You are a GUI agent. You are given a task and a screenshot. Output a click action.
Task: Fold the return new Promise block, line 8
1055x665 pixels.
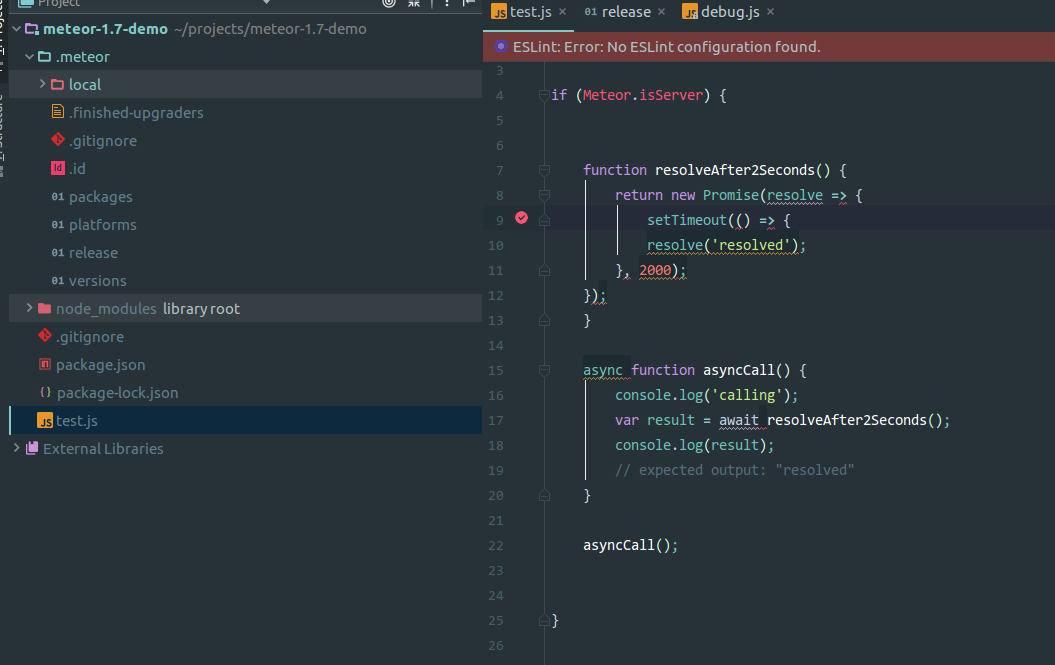pyautogui.click(x=544, y=195)
